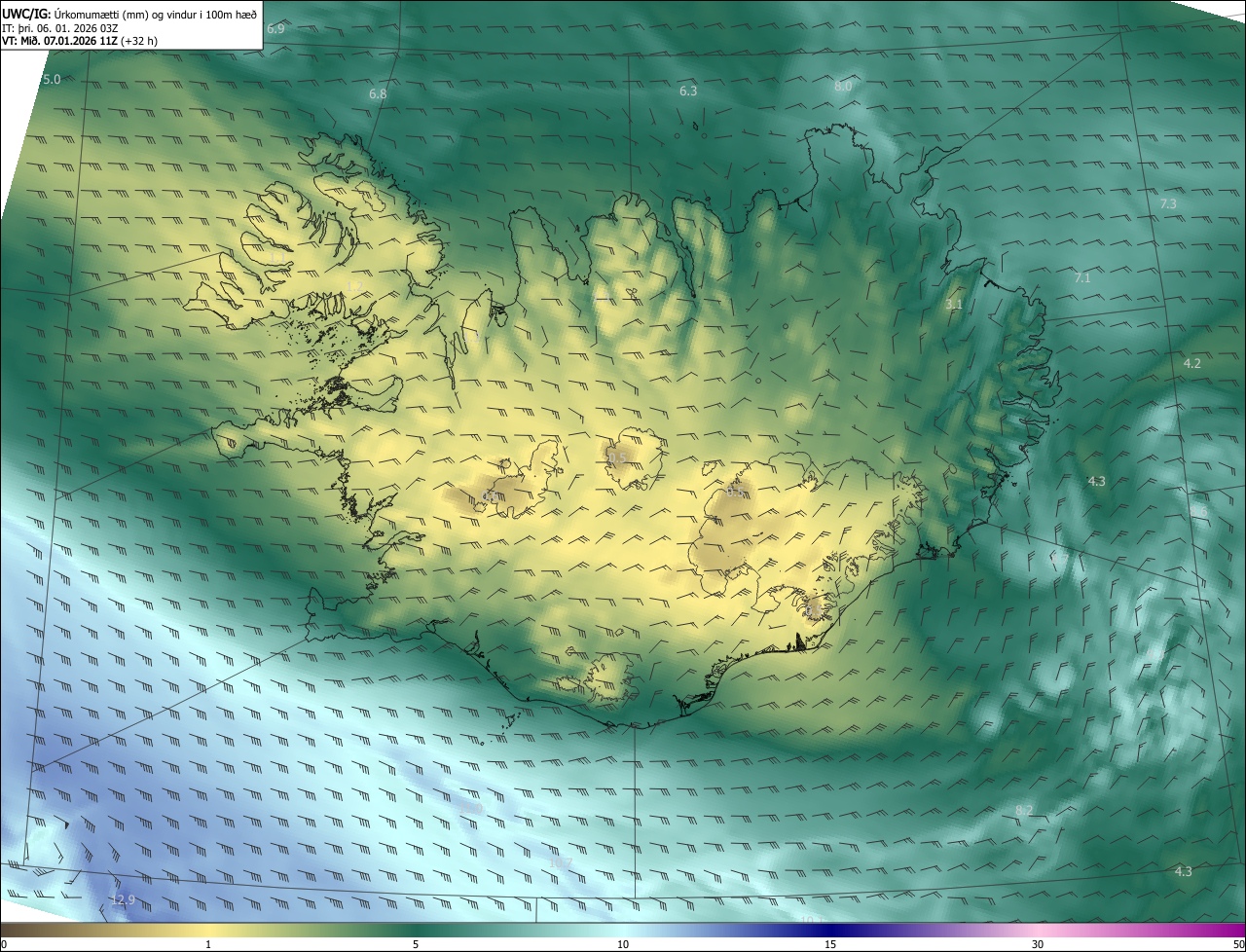Click the 7.1 value label on the map
This screenshot has height=952, width=1246.
click(1082, 278)
